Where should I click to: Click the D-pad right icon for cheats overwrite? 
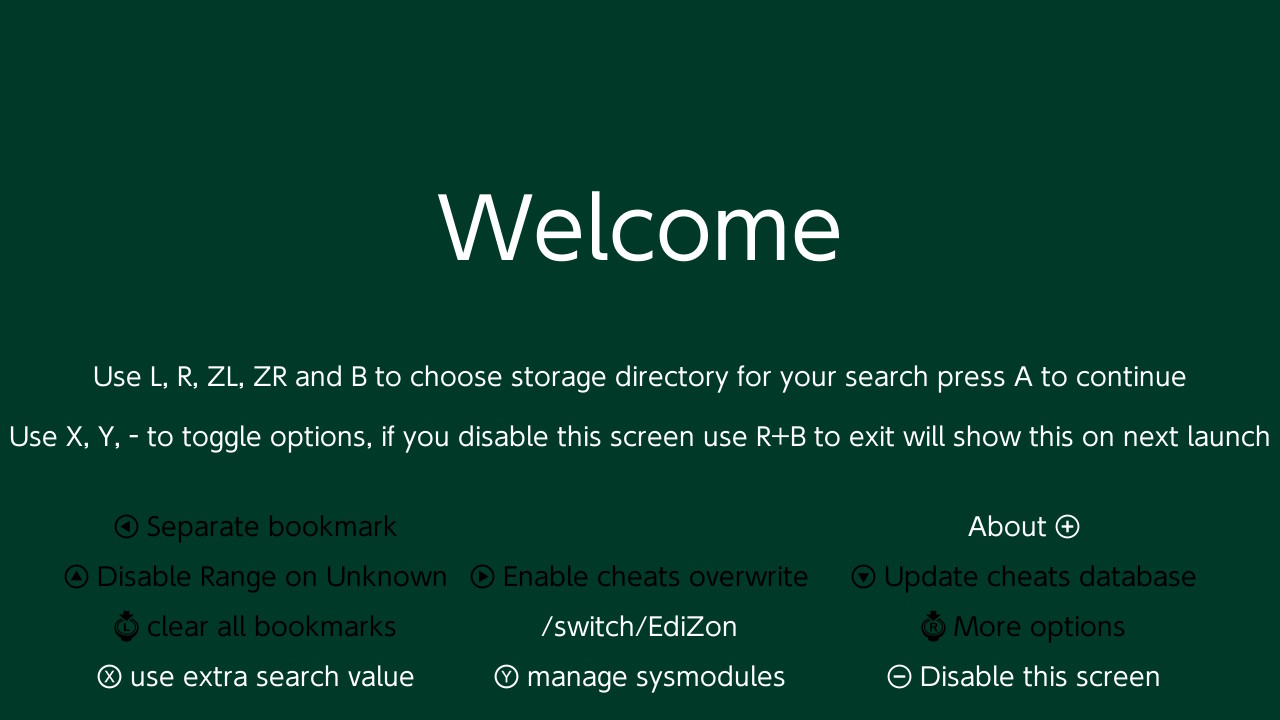click(482, 577)
